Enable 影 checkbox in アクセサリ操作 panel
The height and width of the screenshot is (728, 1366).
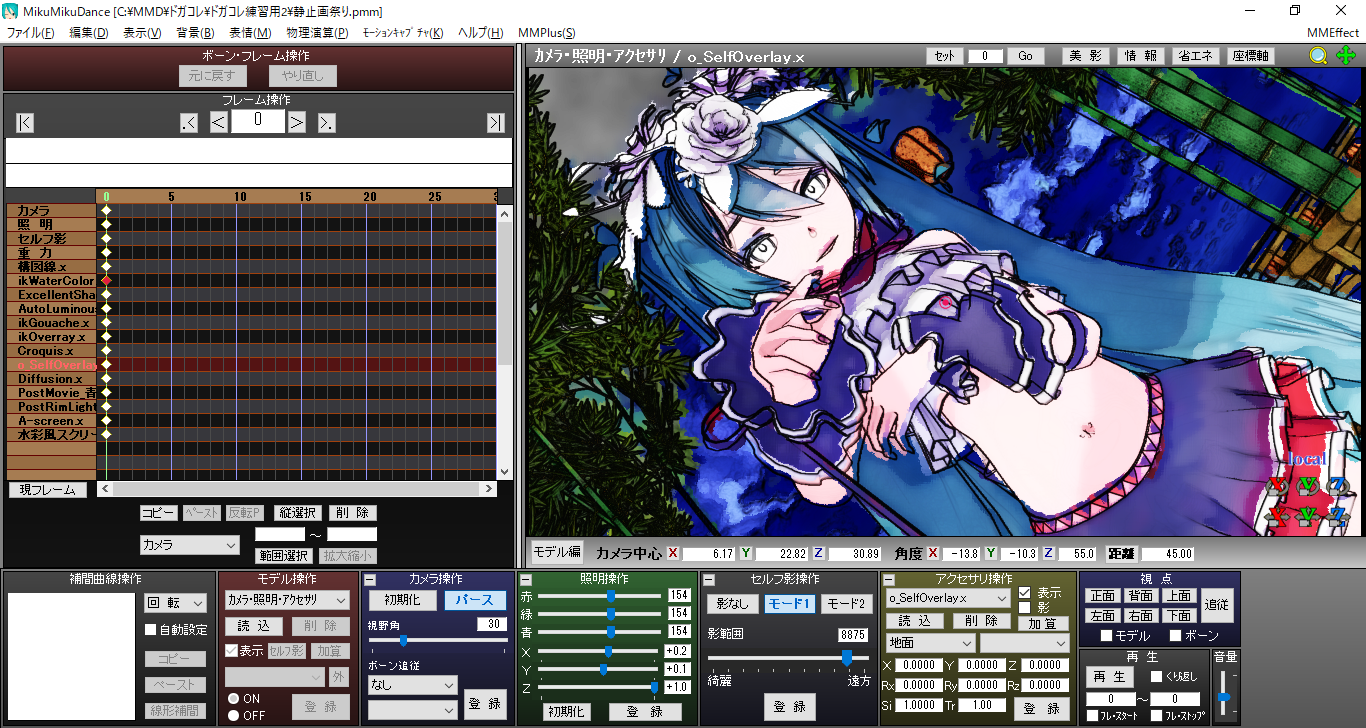[1024, 607]
